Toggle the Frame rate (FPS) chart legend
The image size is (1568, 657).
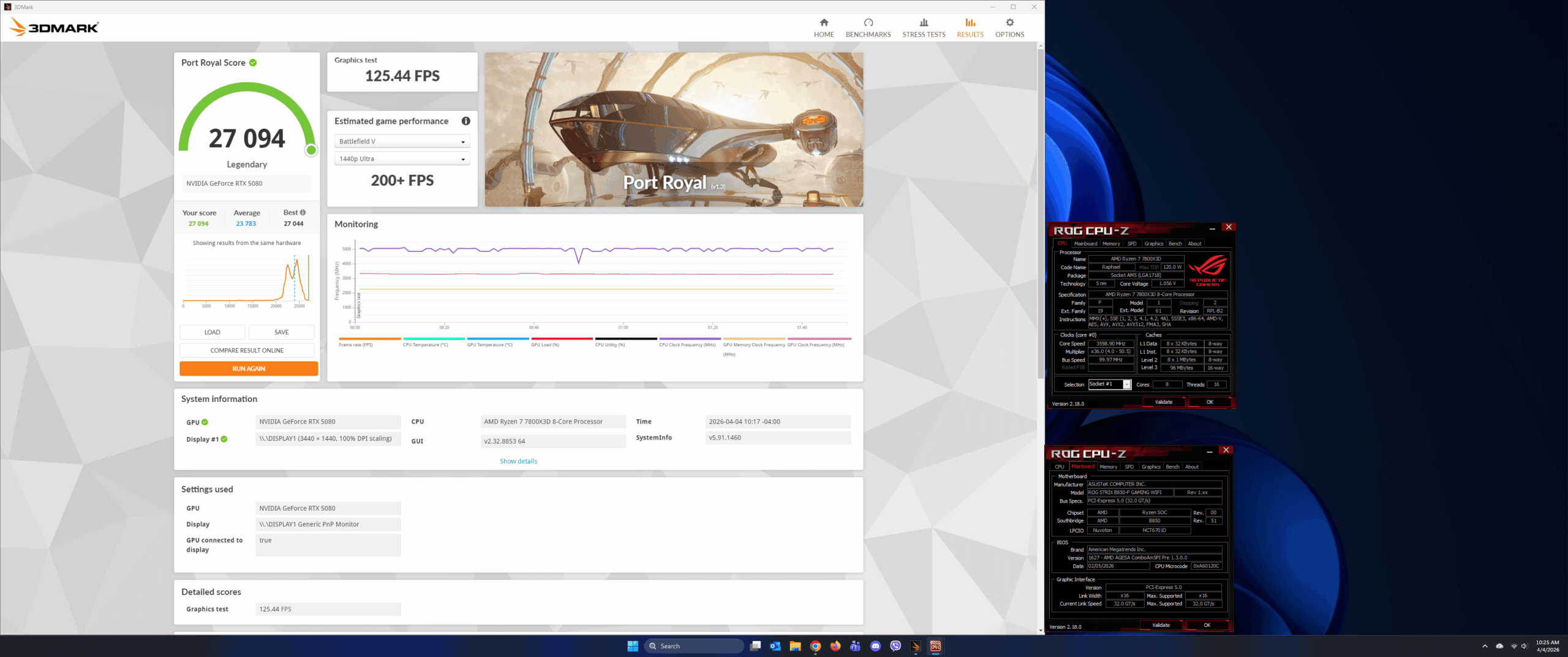point(356,344)
